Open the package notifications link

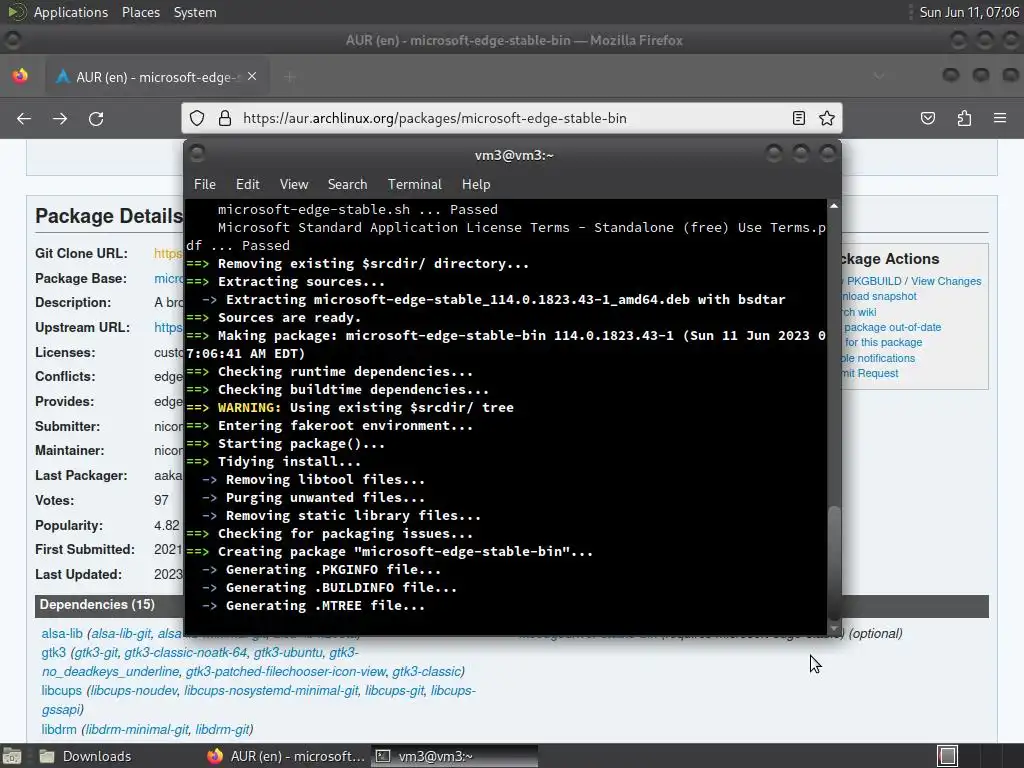[878, 358]
